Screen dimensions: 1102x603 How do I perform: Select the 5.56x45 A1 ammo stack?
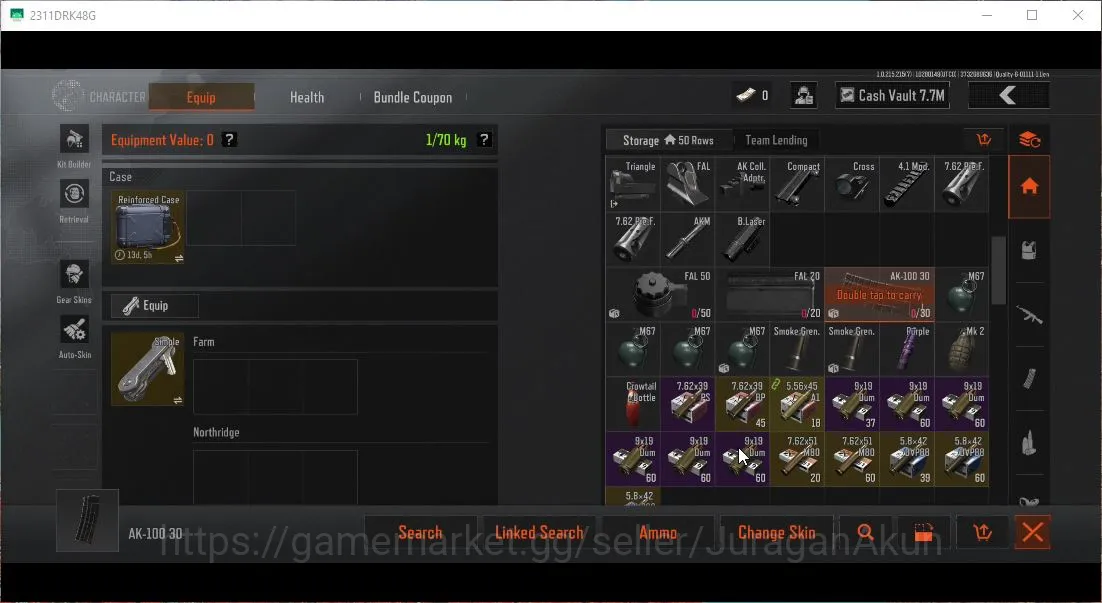tap(797, 403)
